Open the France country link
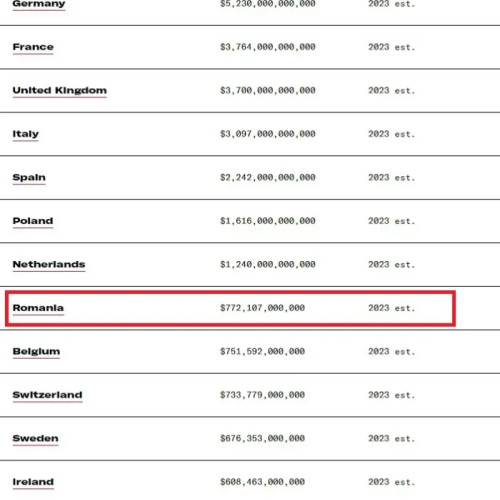This screenshot has height=500, width=500. 33,47
